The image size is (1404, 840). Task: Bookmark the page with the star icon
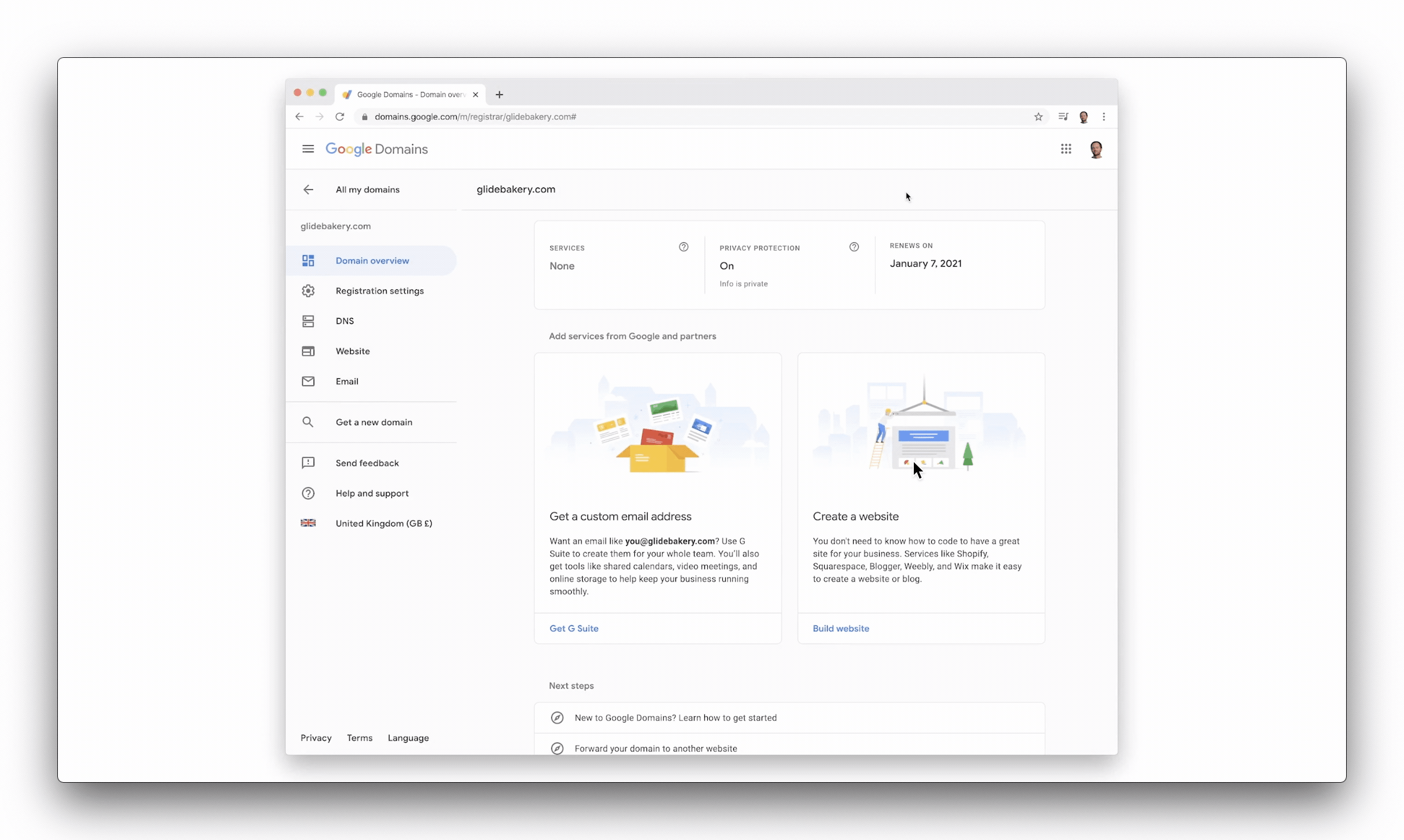coord(1038,116)
